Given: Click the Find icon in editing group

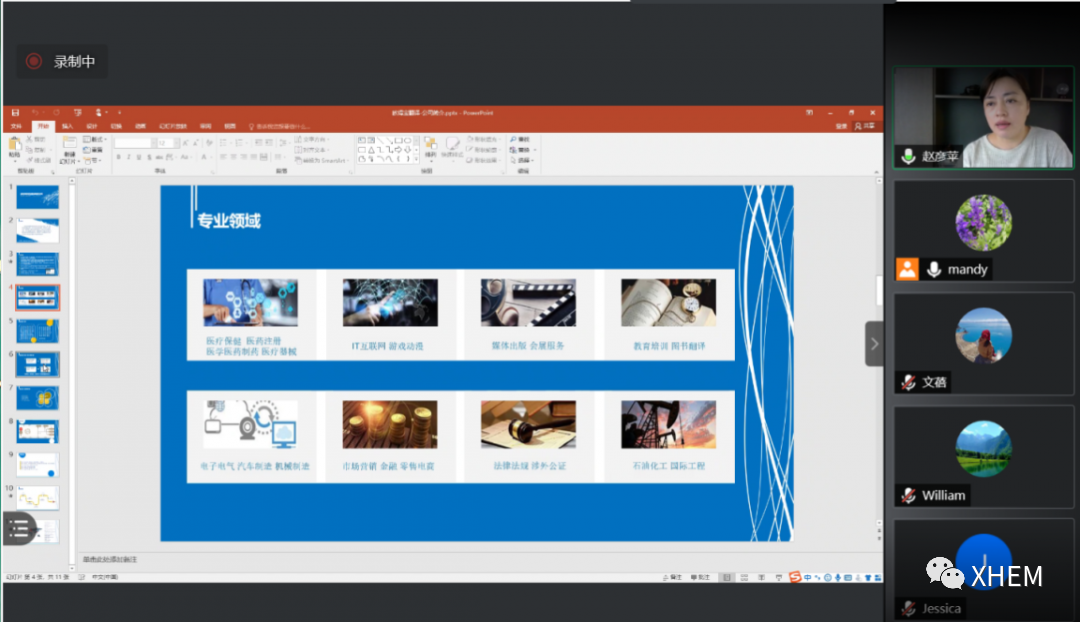Looking at the screenshot, I should tap(519, 139).
